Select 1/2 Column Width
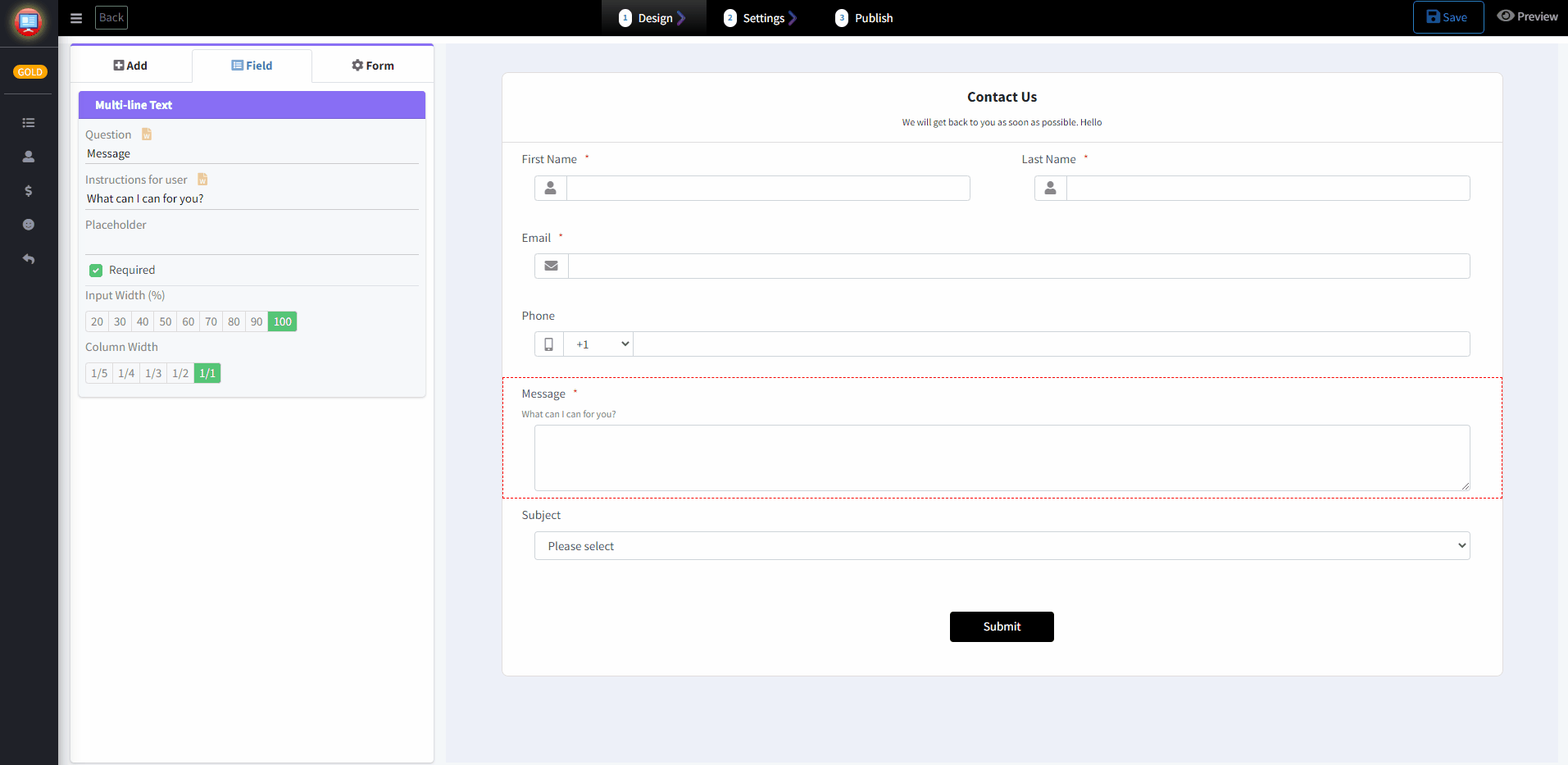 [x=180, y=373]
